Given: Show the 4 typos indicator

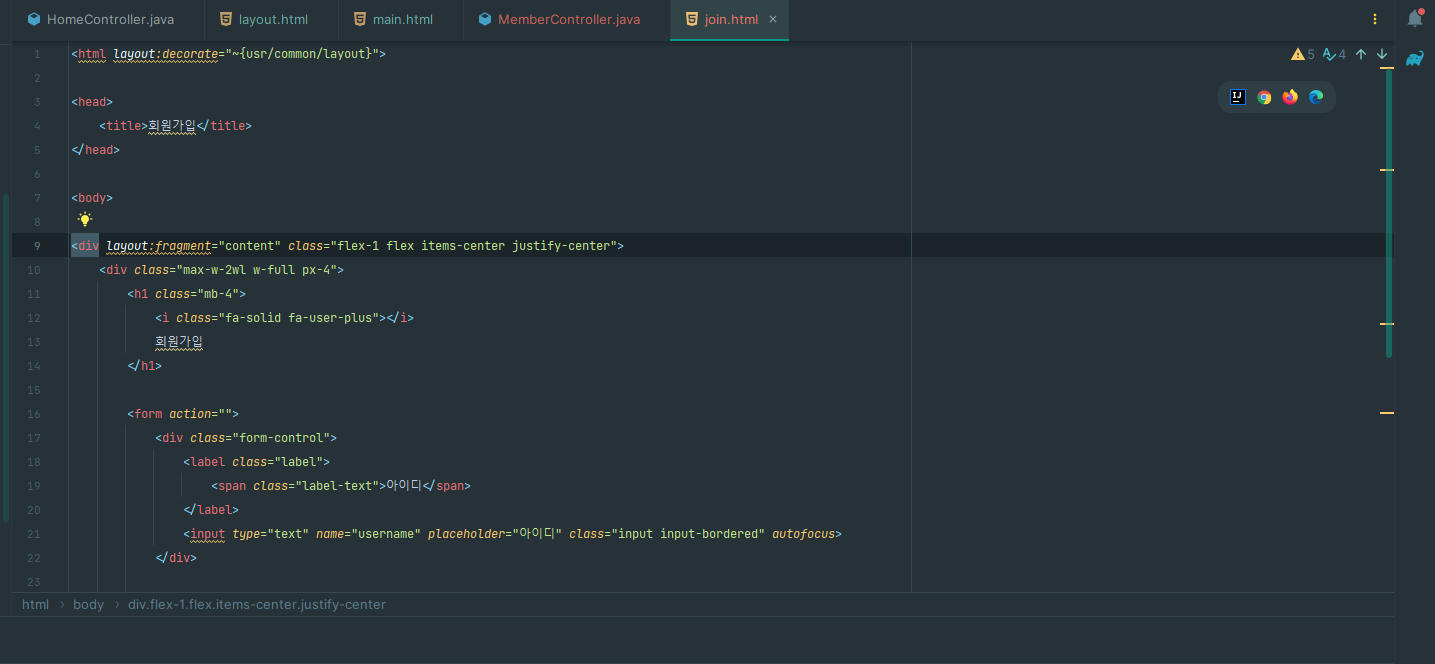Looking at the screenshot, I should [1334, 54].
